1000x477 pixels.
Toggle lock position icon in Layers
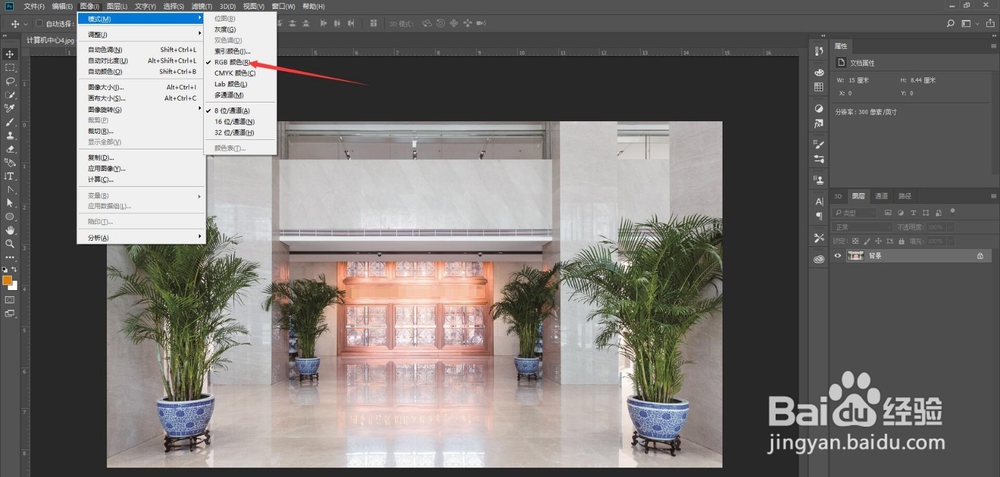(x=878, y=241)
